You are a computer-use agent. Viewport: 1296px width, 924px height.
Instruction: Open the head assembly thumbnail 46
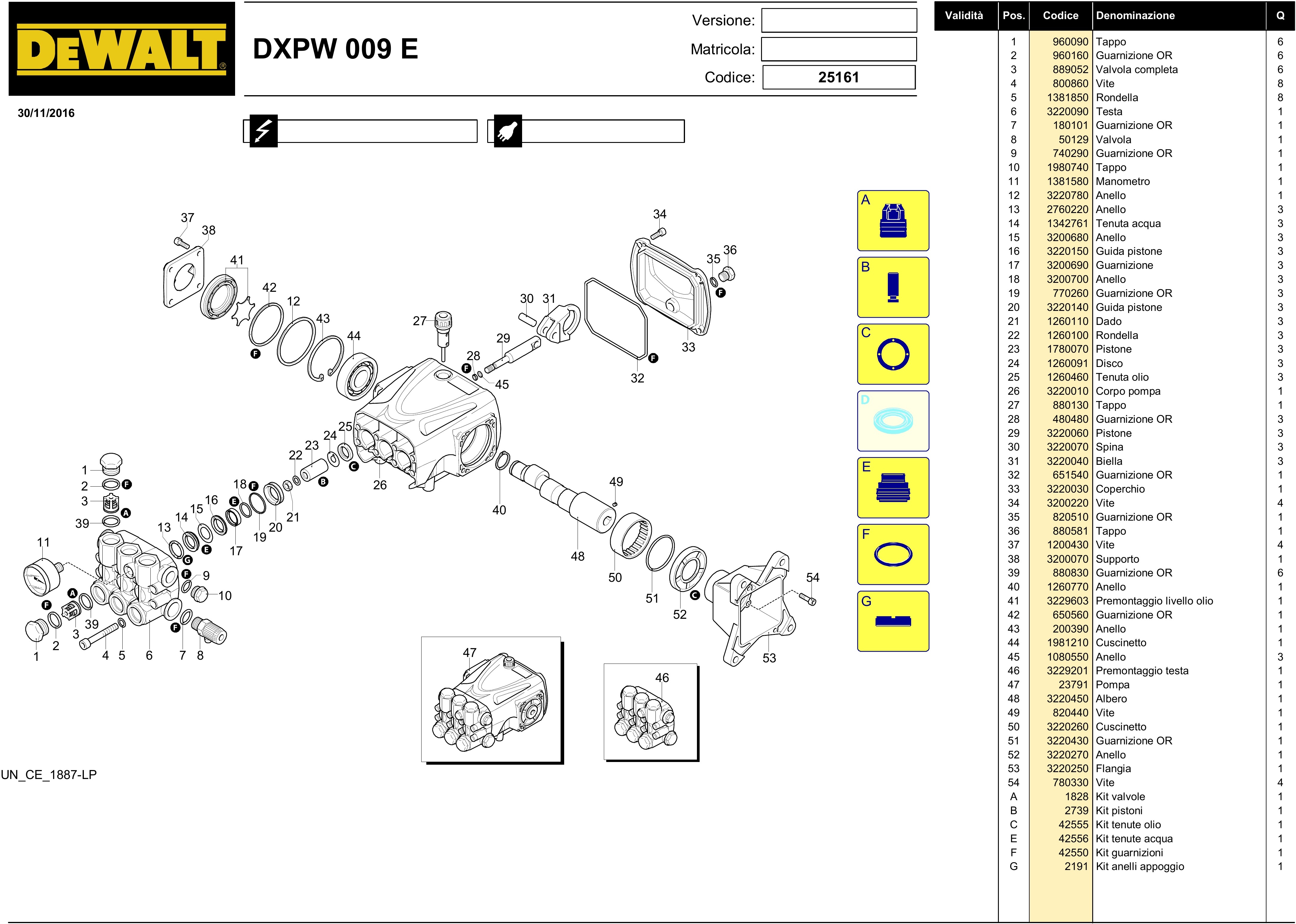[650, 711]
